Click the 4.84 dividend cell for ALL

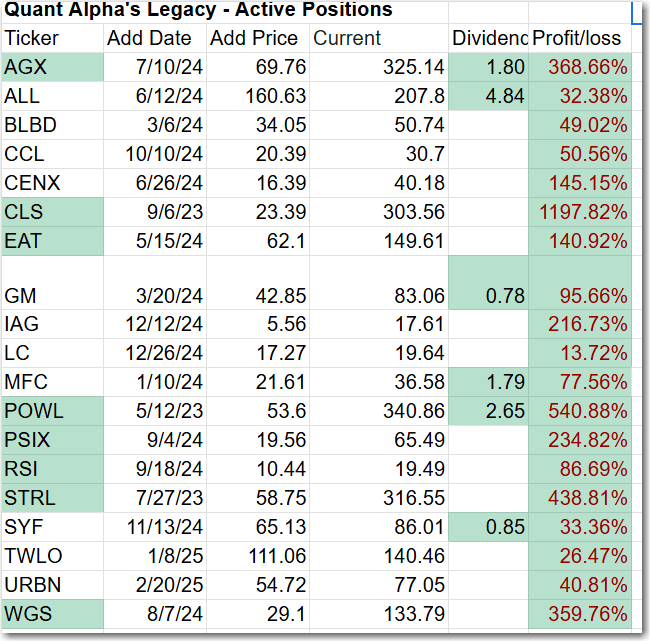coord(489,97)
